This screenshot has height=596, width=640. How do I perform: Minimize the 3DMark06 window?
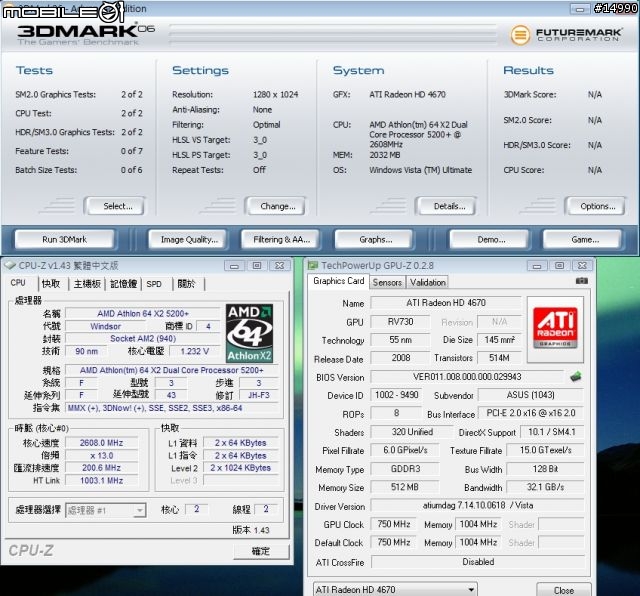coord(580,9)
